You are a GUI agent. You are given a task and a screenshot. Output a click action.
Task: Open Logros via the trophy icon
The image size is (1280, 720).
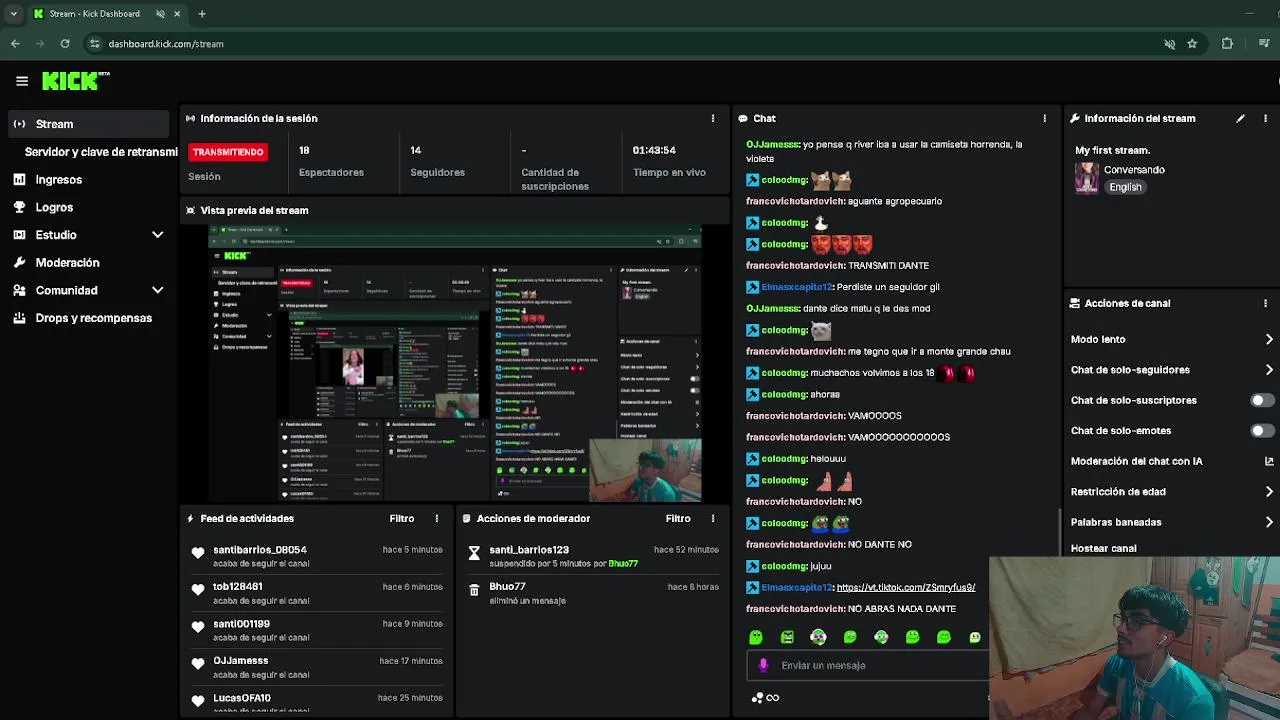(19, 207)
